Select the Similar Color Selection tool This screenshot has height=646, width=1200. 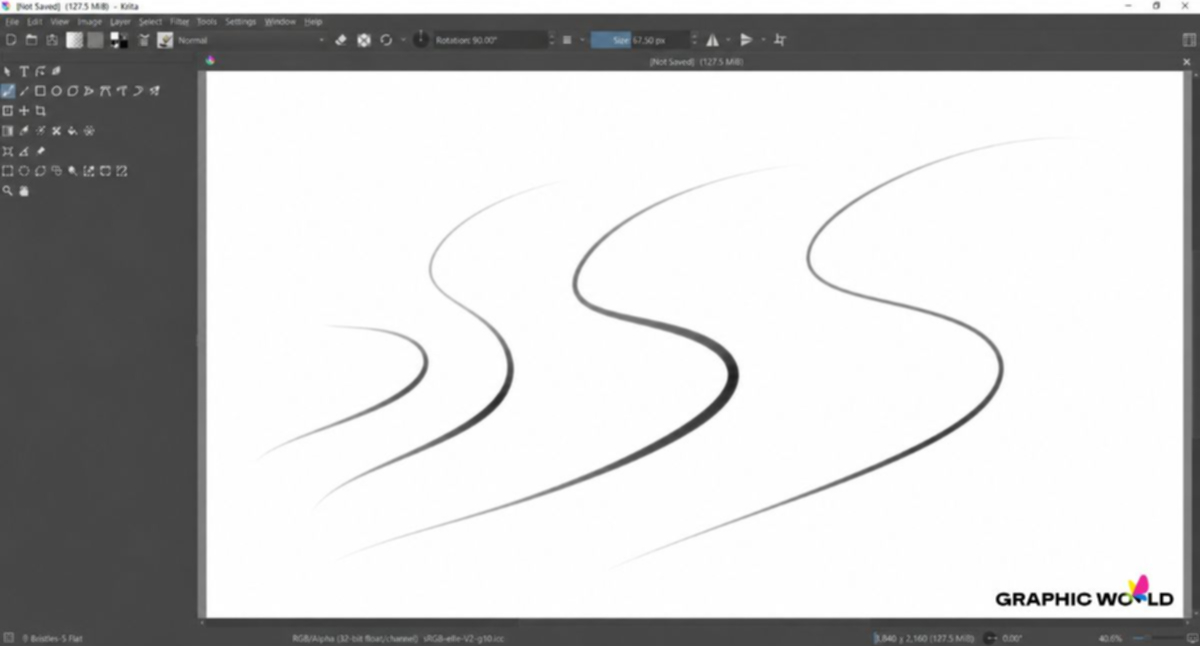tap(89, 171)
